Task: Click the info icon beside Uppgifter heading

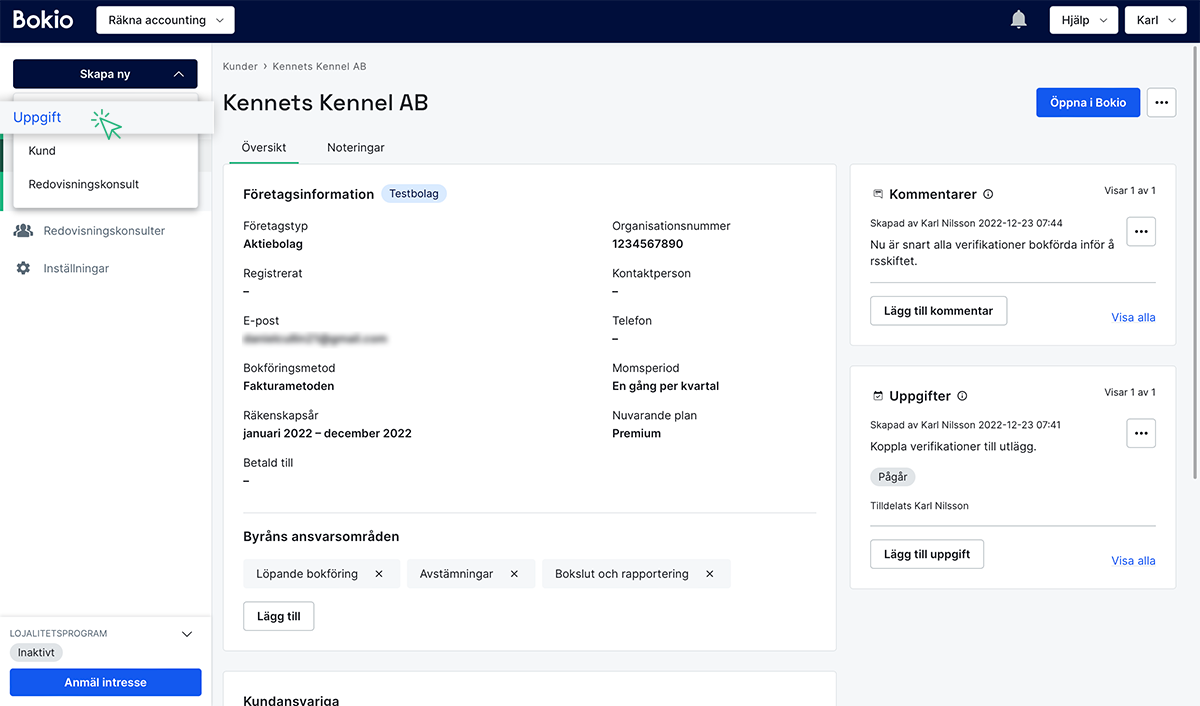Action: pos(962,396)
